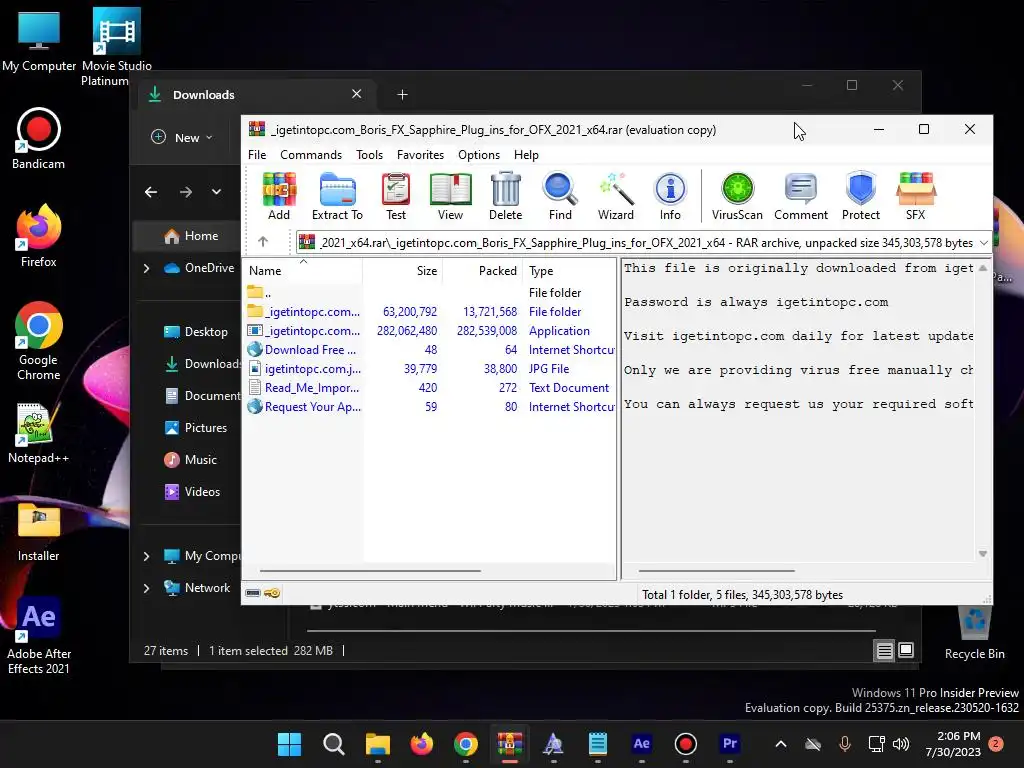Expand OneDrive in Explorer sidebar
This screenshot has width=1024, height=768.
(146, 268)
